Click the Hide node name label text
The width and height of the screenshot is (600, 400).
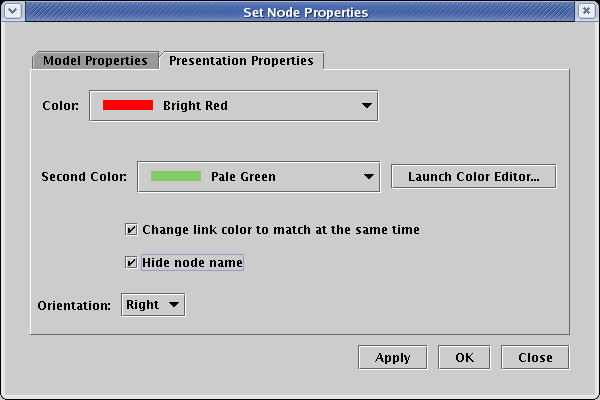(192, 263)
